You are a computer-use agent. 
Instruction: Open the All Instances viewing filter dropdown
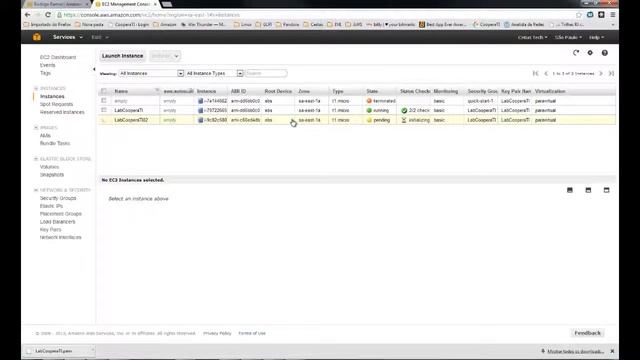(x=151, y=73)
